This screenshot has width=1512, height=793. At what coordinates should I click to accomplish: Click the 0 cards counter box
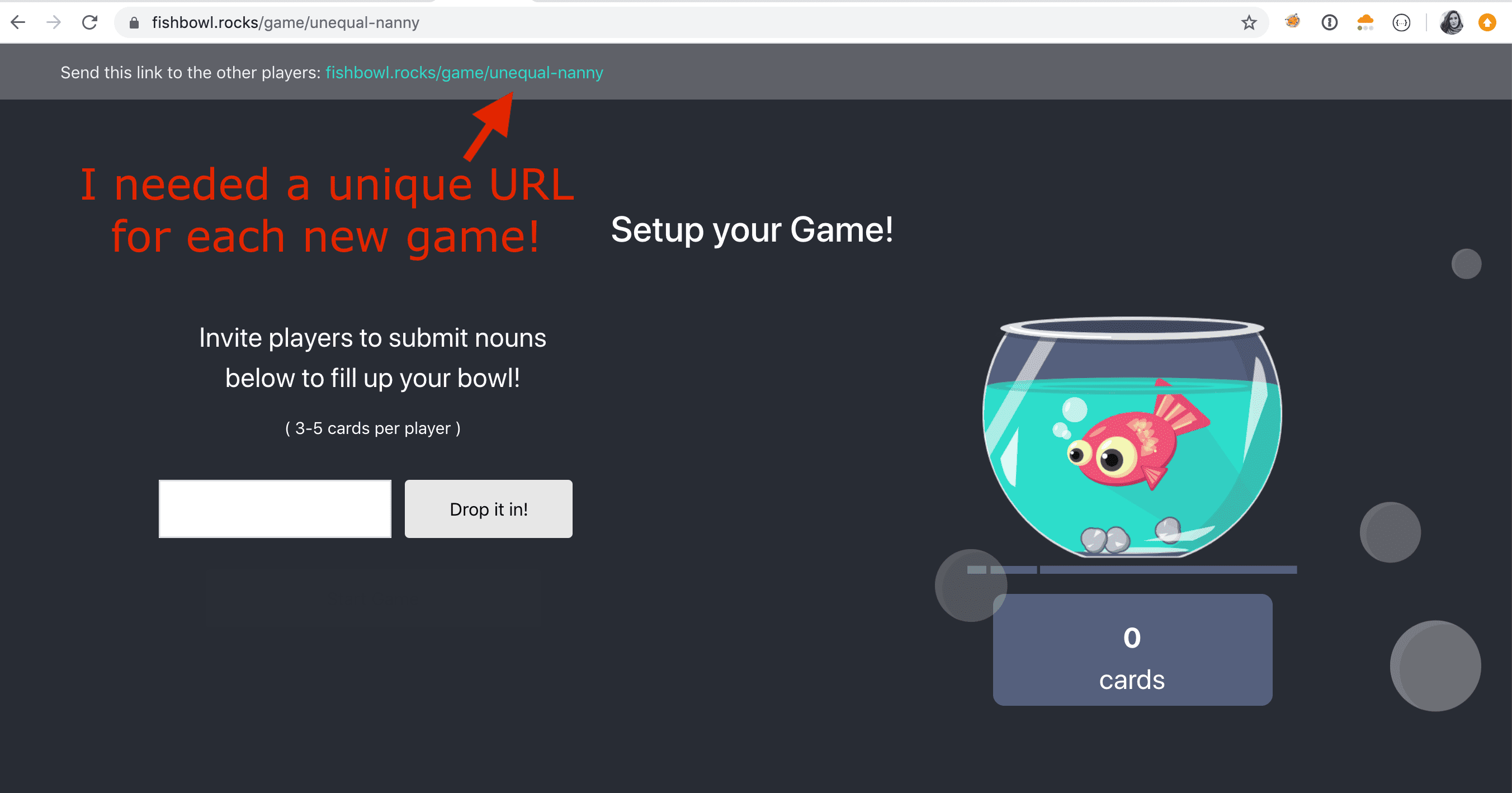[1132, 649]
